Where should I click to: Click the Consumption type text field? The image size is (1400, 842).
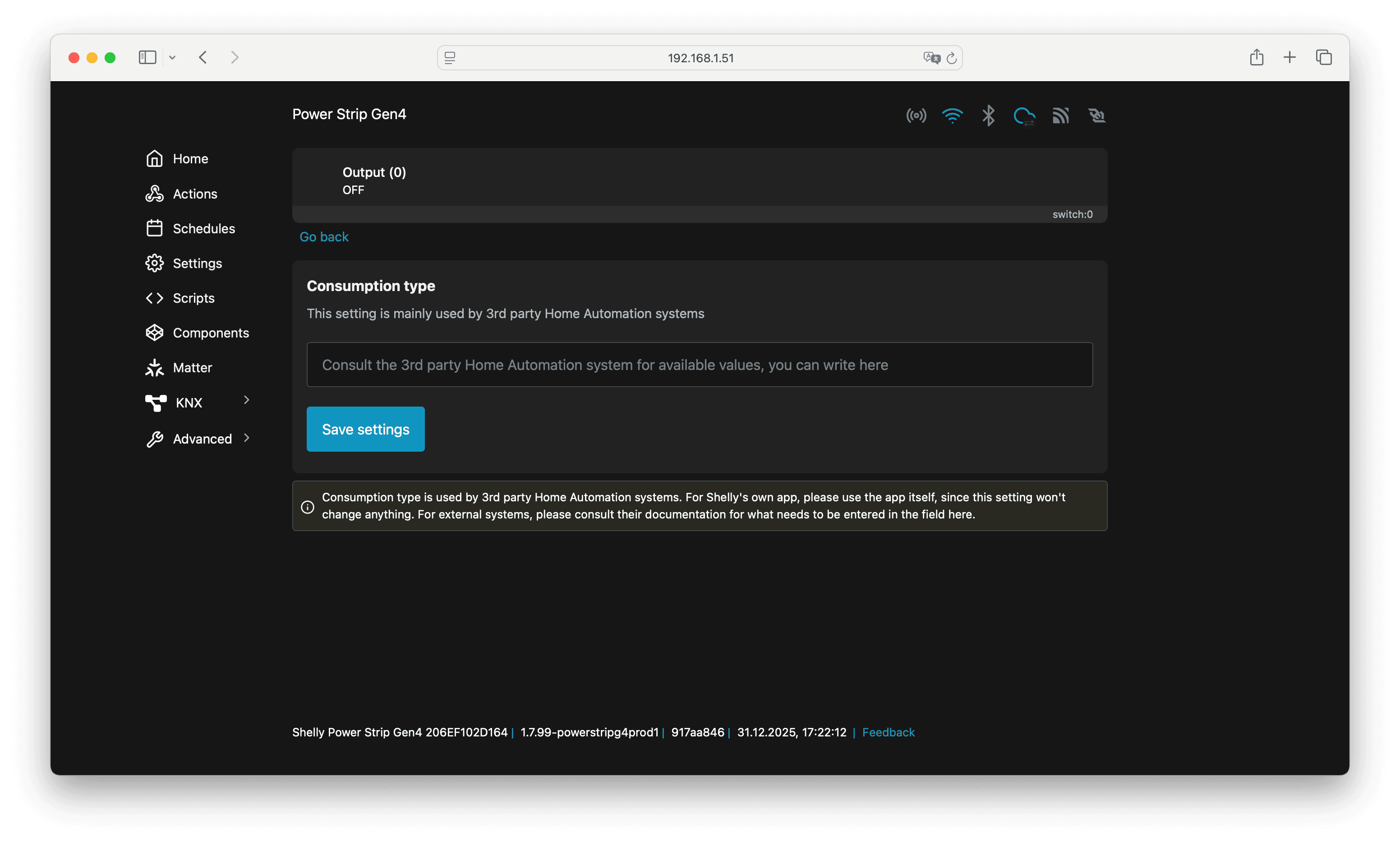(699, 365)
